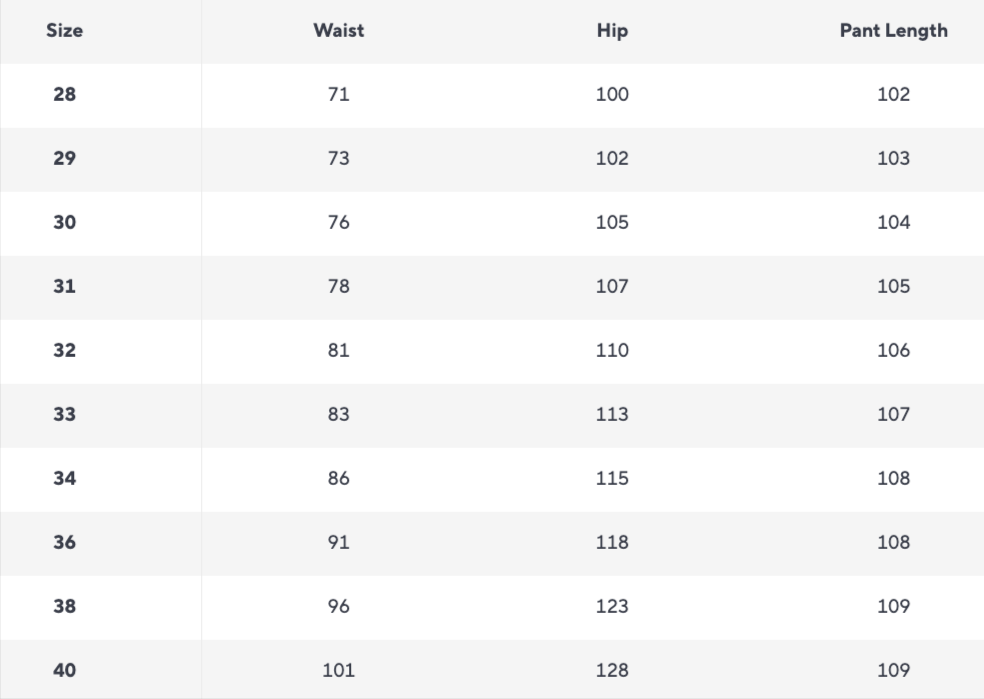Click waist value 73 for size 29
Image resolution: width=984 pixels, height=699 pixels.
coord(338,158)
